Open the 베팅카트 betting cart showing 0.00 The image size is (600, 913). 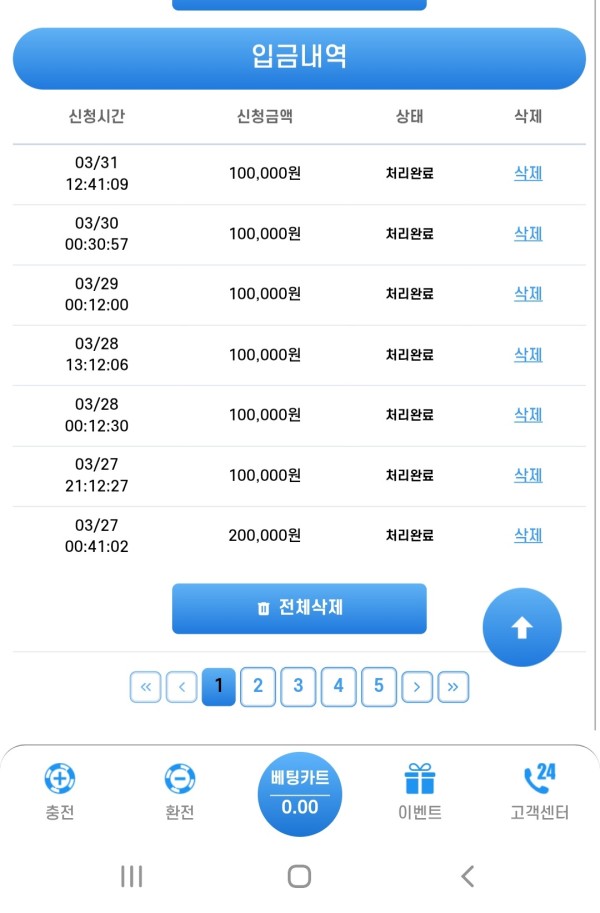(x=301, y=793)
